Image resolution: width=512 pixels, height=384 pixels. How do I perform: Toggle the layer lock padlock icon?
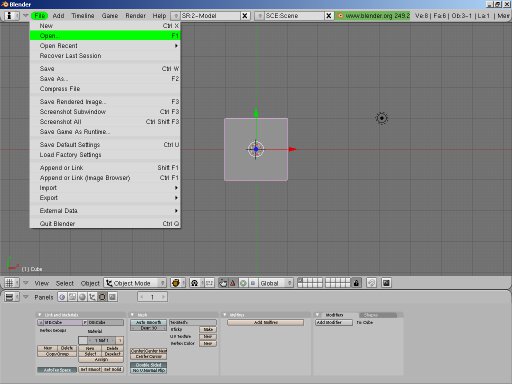point(356,283)
